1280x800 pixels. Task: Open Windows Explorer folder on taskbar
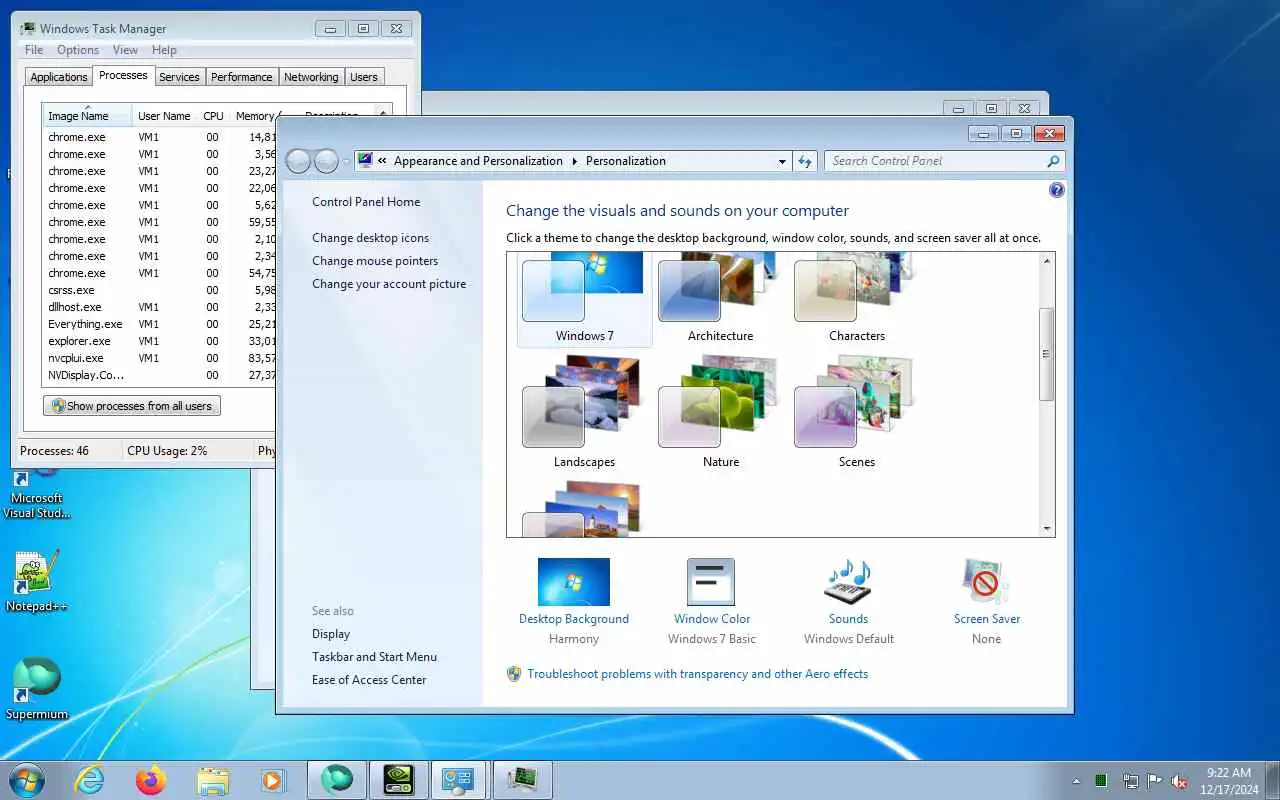[212, 780]
